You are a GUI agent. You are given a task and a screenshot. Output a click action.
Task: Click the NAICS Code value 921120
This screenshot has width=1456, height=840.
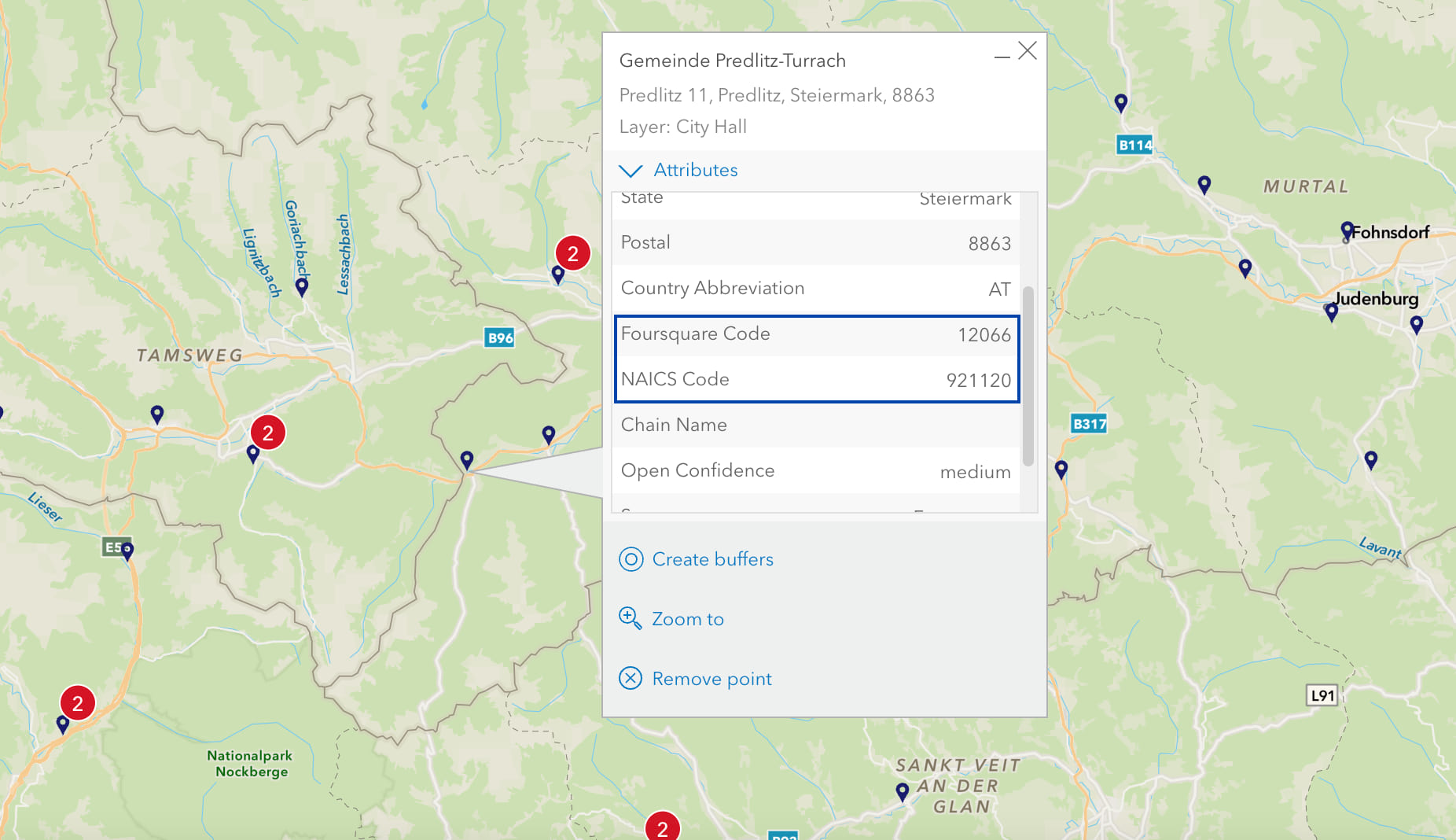pyautogui.click(x=979, y=381)
